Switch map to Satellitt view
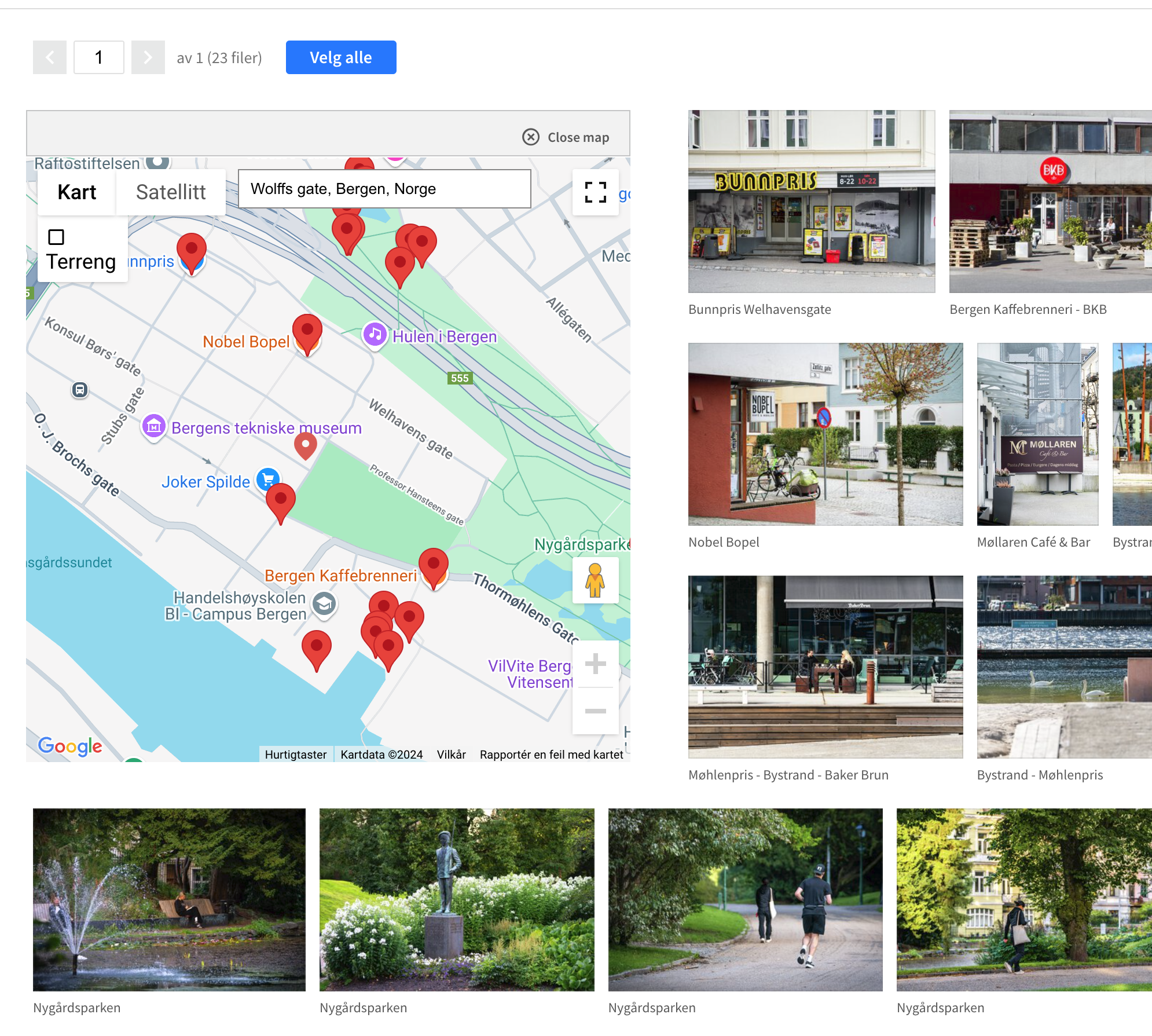 click(171, 192)
